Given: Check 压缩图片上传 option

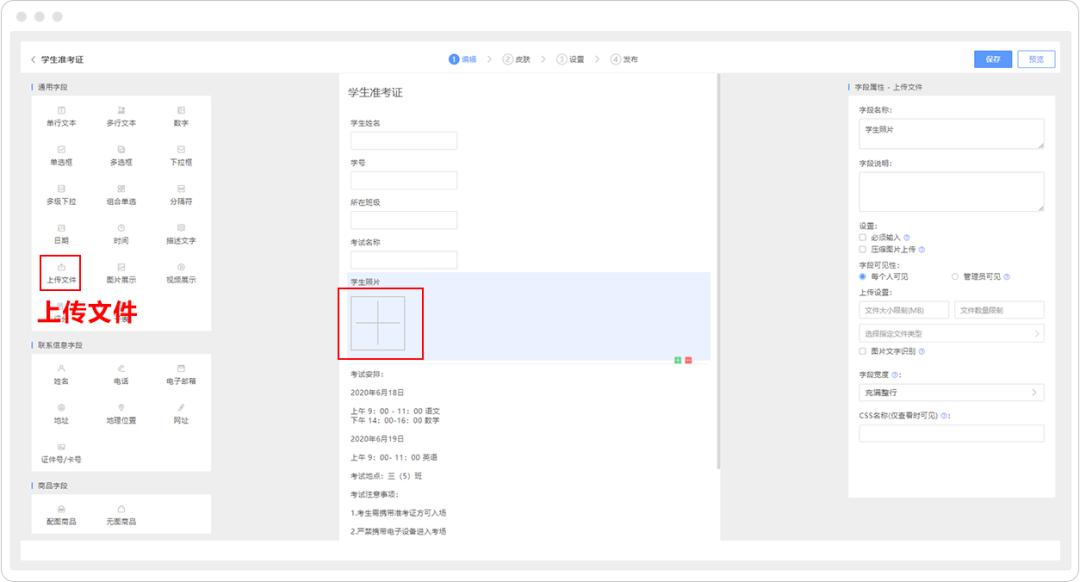Looking at the screenshot, I should pos(861,249).
